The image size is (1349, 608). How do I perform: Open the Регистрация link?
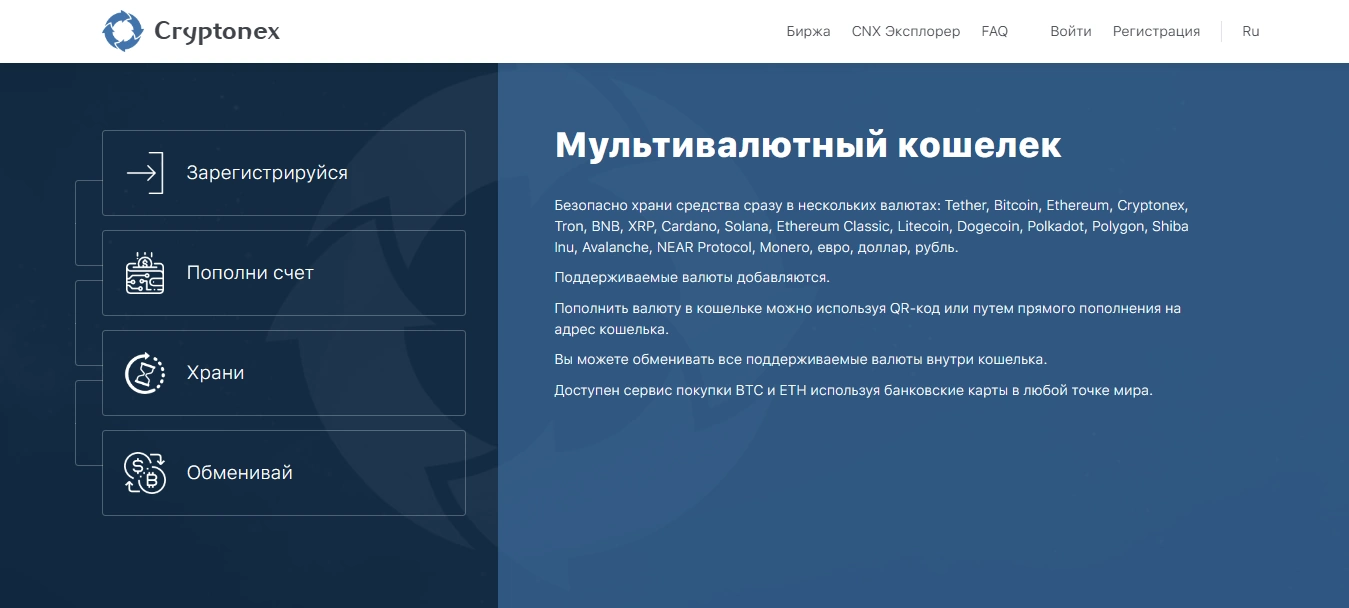click(1156, 31)
